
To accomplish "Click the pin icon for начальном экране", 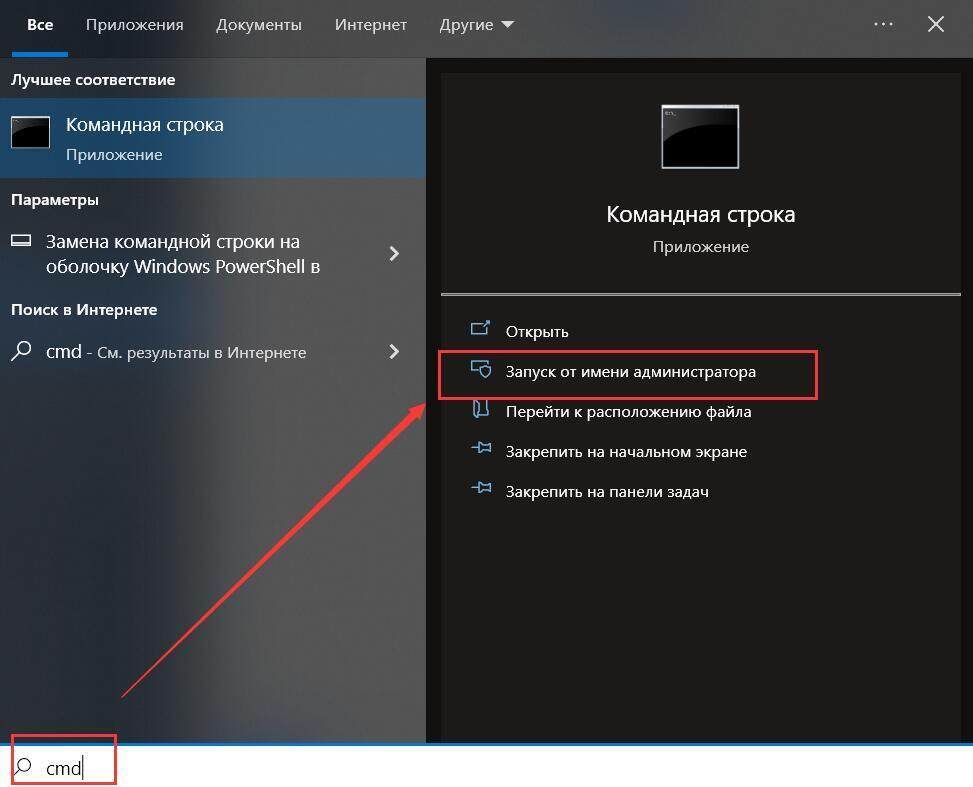I will click(x=481, y=448).
